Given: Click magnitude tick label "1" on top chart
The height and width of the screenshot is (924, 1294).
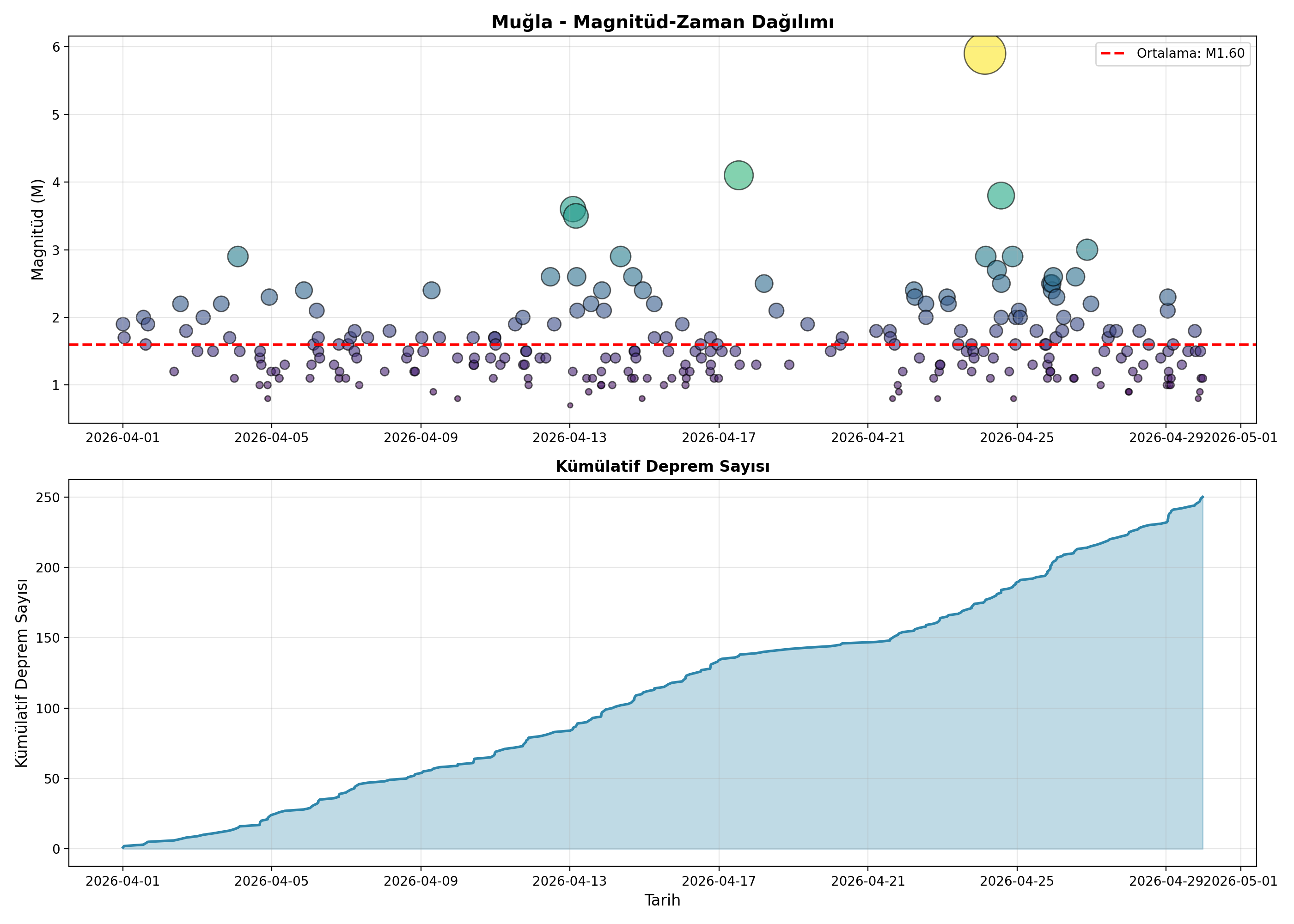Looking at the screenshot, I should (56, 386).
